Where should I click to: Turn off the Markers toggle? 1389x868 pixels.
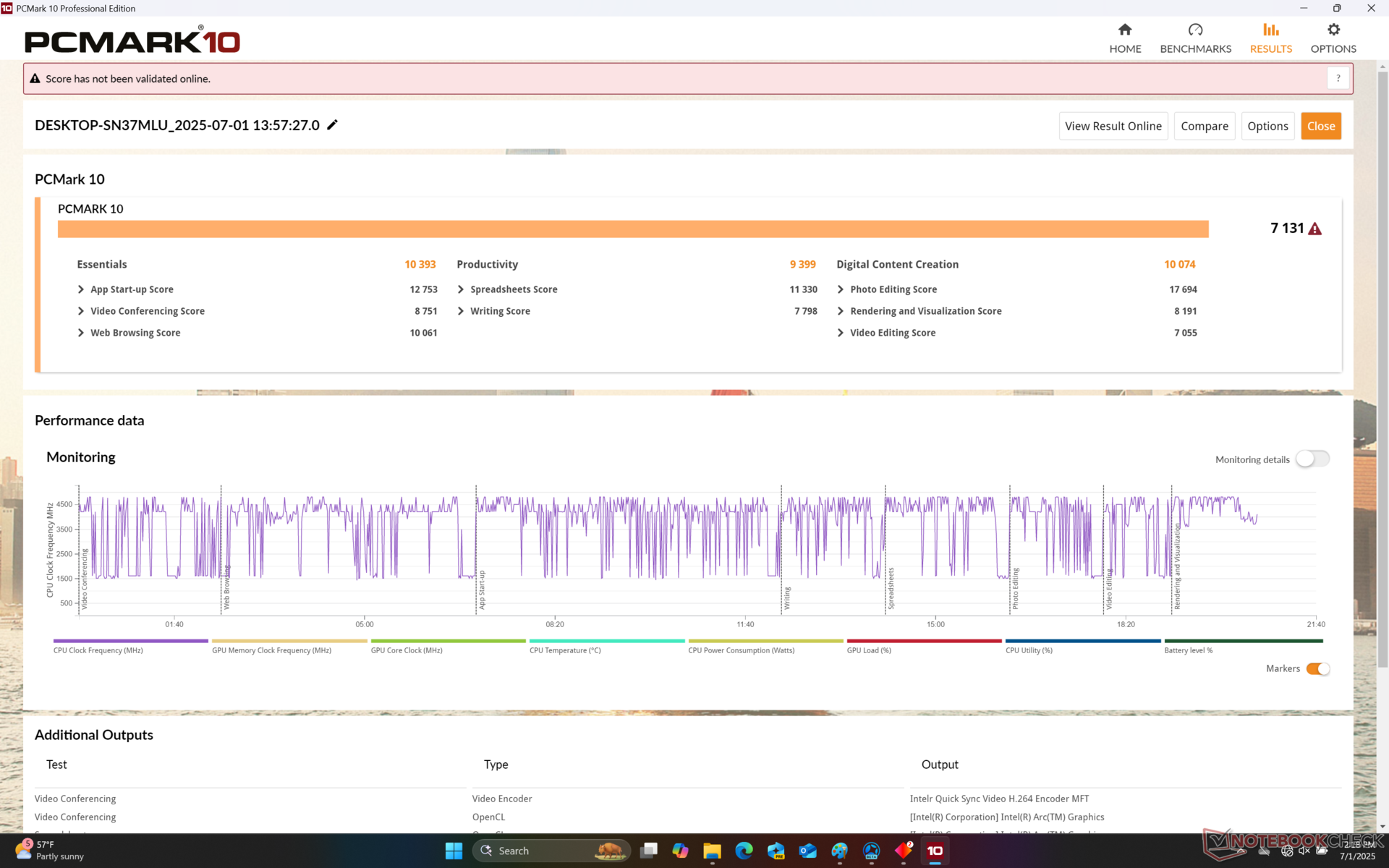[1317, 669]
